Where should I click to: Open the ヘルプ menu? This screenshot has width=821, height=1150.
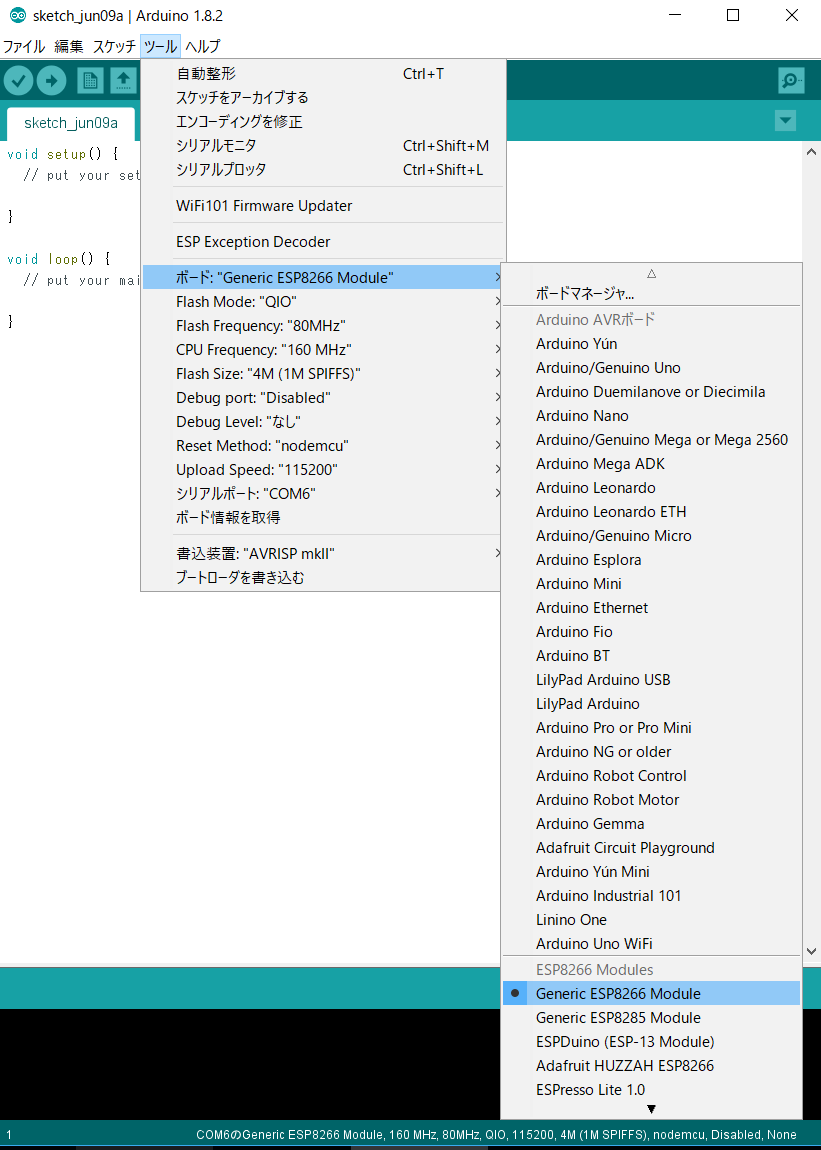click(202, 46)
